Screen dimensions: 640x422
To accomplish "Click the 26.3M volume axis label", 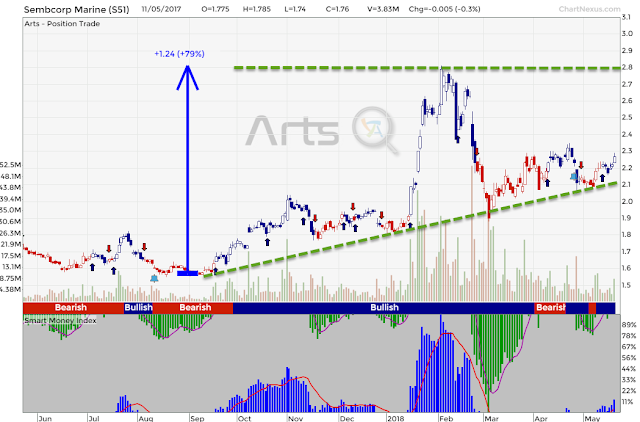I will click(11, 233).
